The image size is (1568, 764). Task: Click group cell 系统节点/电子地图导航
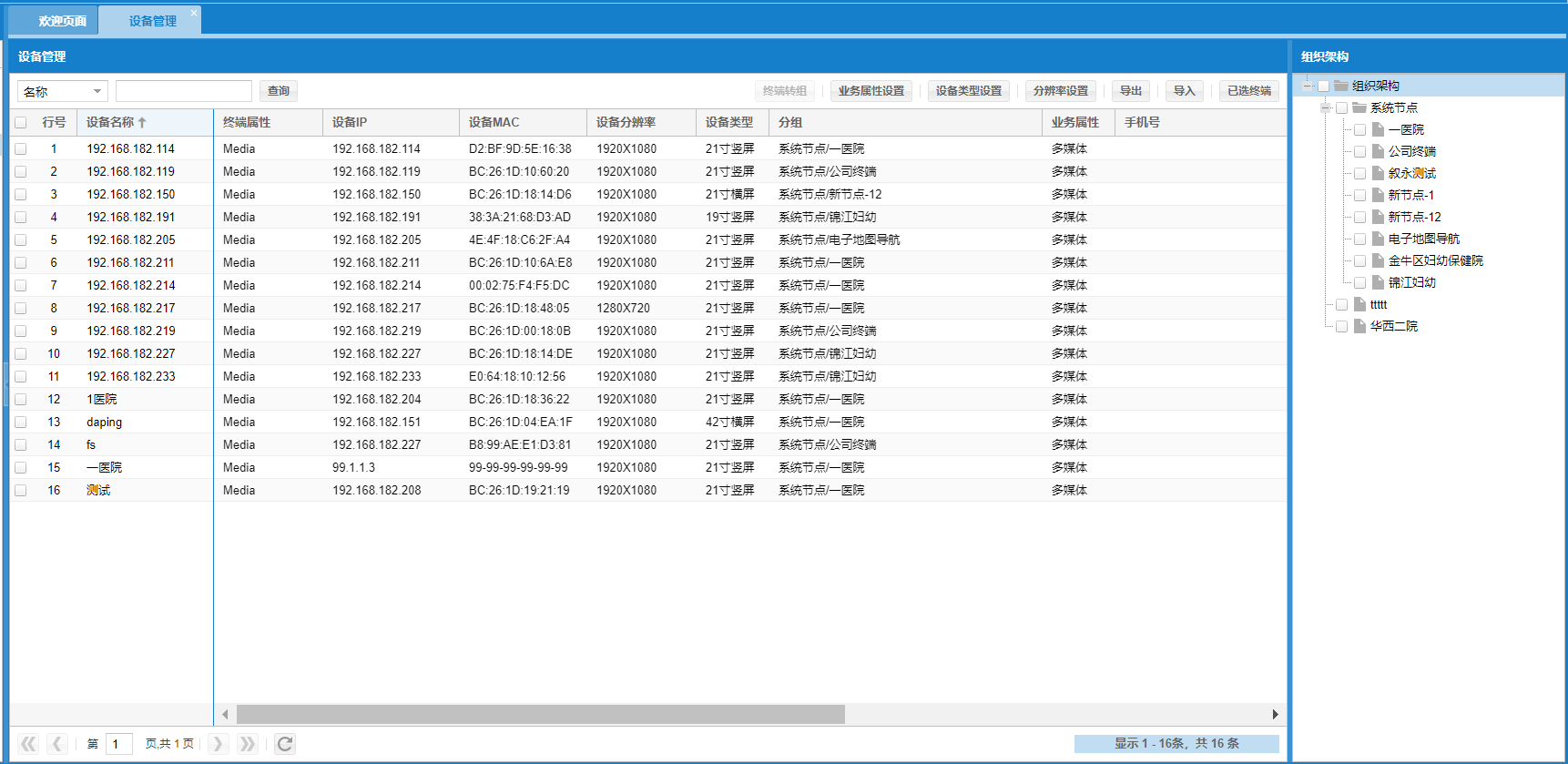click(x=839, y=239)
